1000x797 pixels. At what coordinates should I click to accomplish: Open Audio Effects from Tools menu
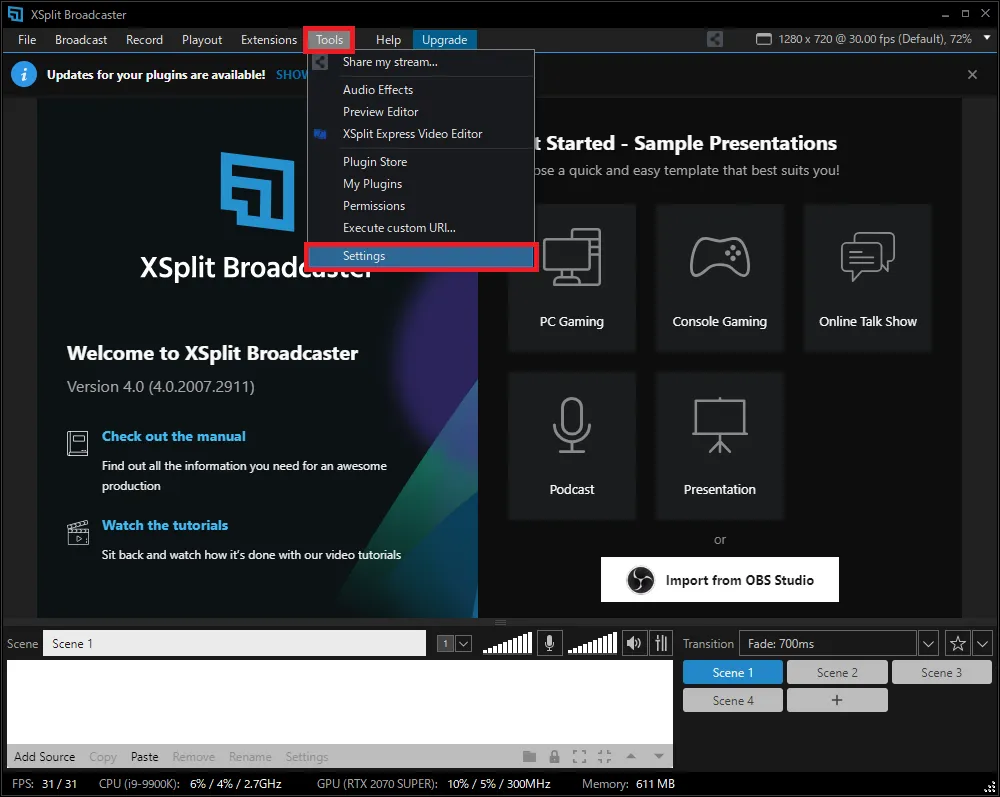(x=421, y=90)
